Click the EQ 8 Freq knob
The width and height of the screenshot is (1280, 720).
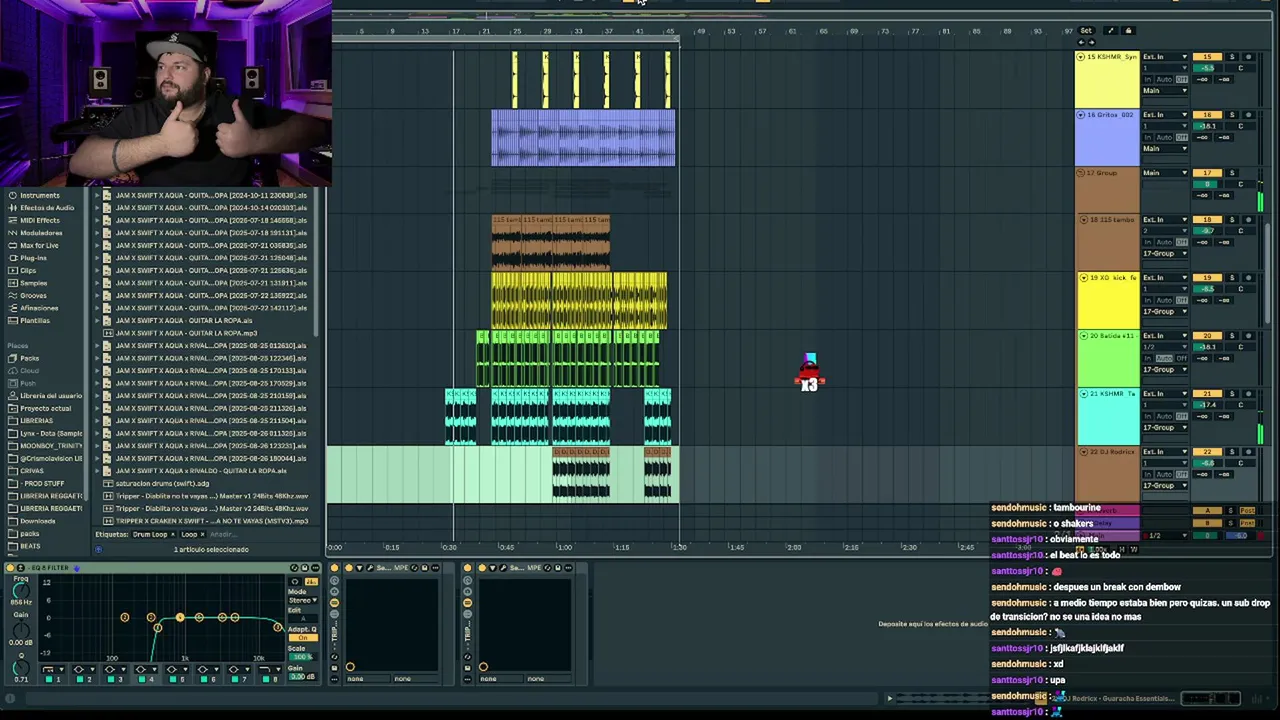[x=21, y=590]
